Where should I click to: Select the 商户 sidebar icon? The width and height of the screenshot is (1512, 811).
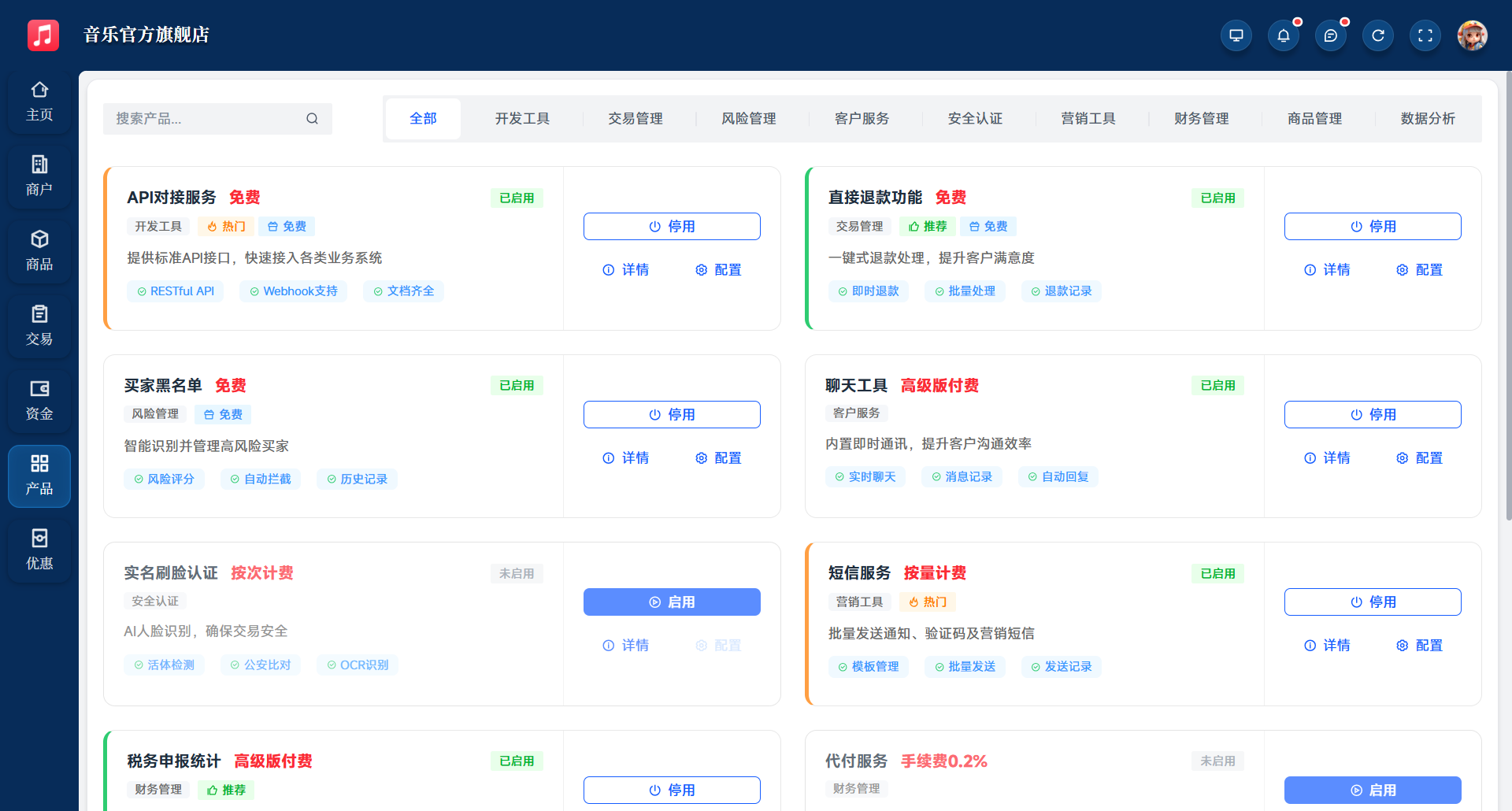tap(39, 176)
